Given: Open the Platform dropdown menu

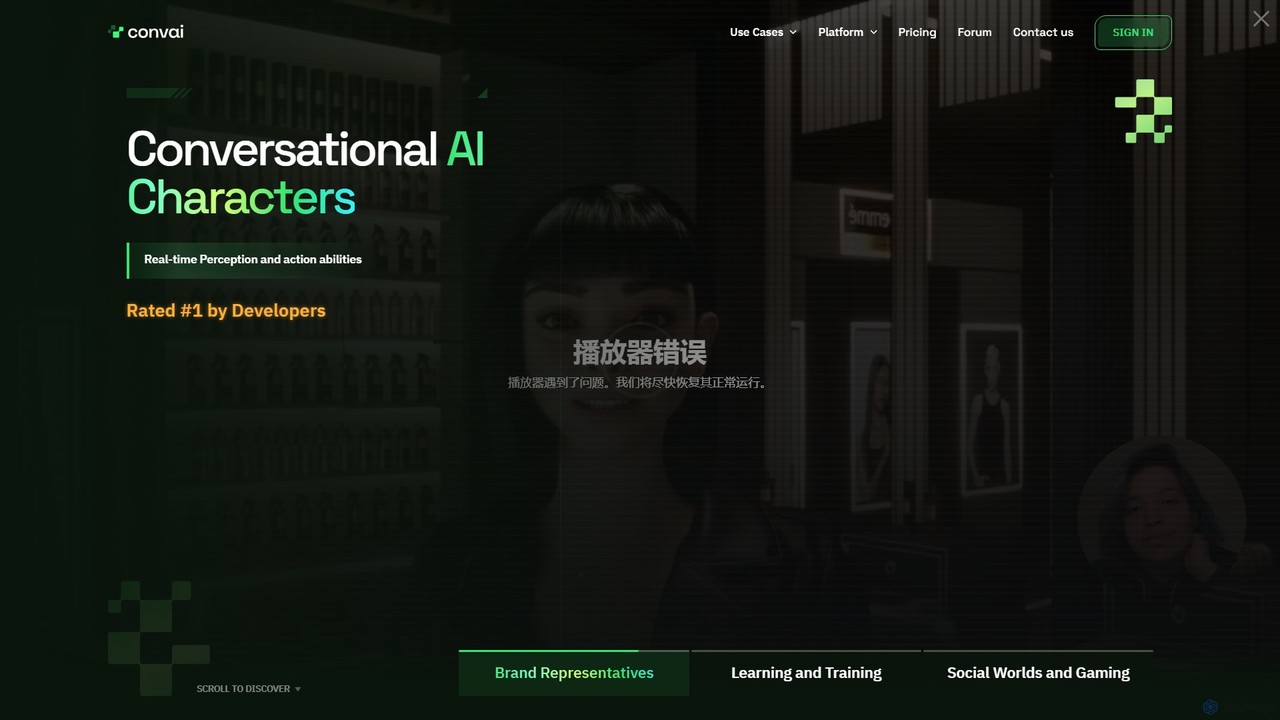Looking at the screenshot, I should pyautogui.click(x=847, y=32).
